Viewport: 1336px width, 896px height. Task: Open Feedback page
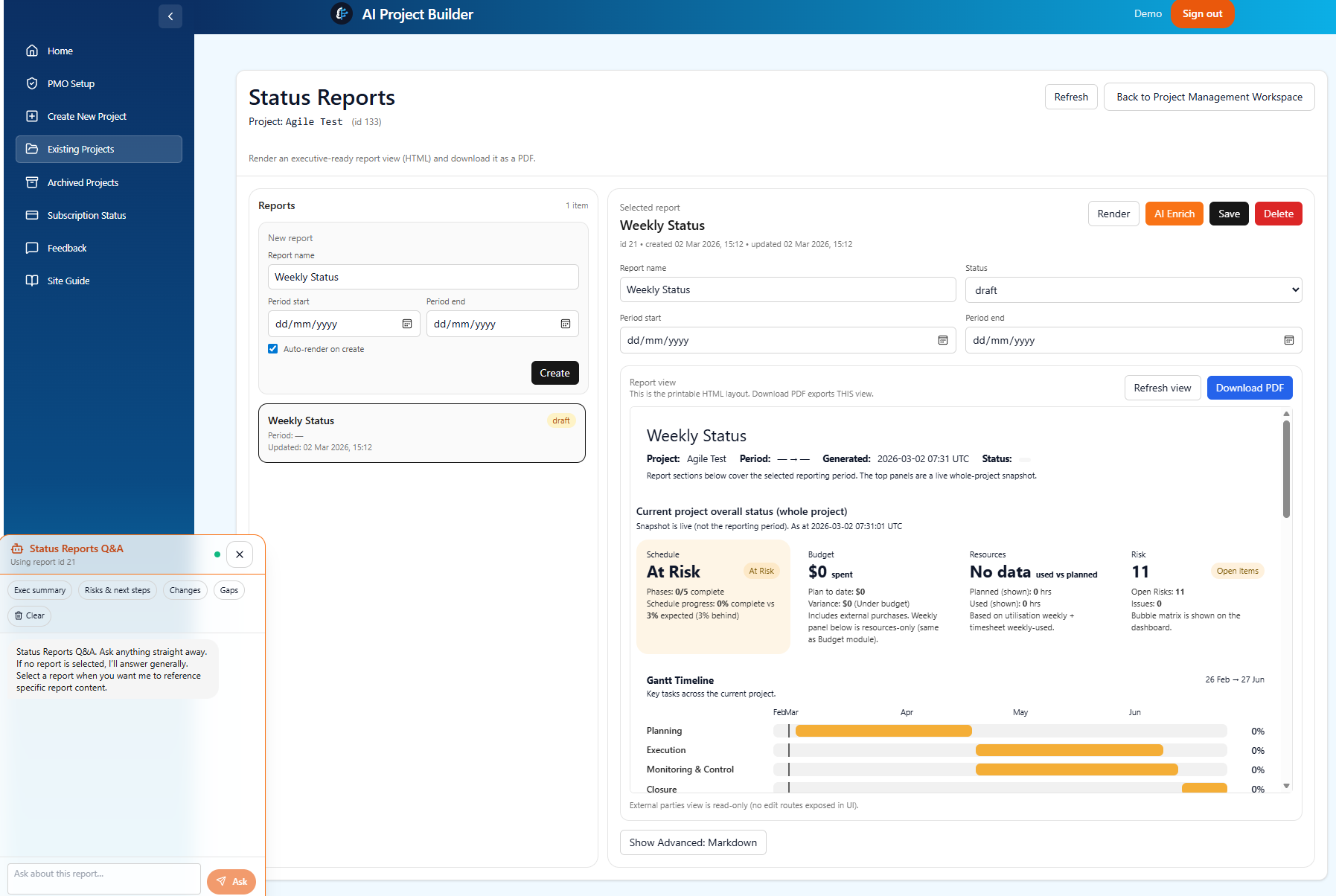[x=99, y=248]
